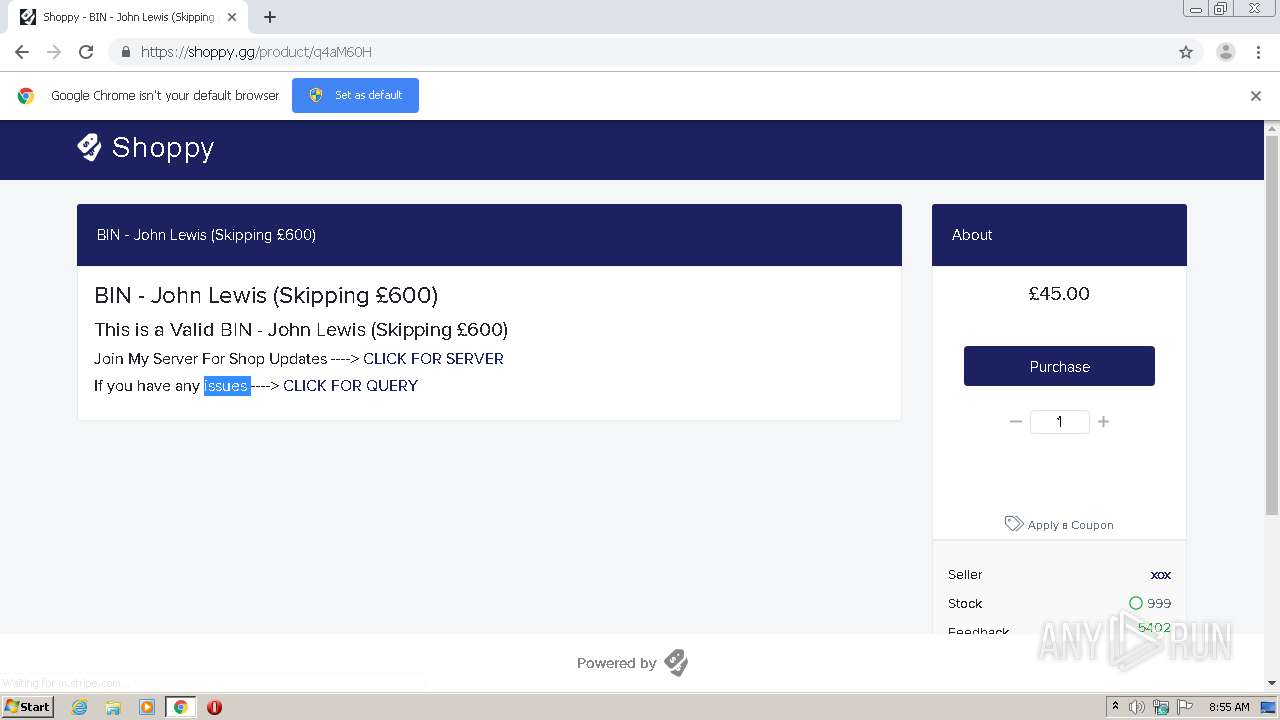Image resolution: width=1280 pixels, height=720 pixels.
Task: Focus the address bar with shoppy.gg URL
Action: pyautogui.click(x=640, y=52)
